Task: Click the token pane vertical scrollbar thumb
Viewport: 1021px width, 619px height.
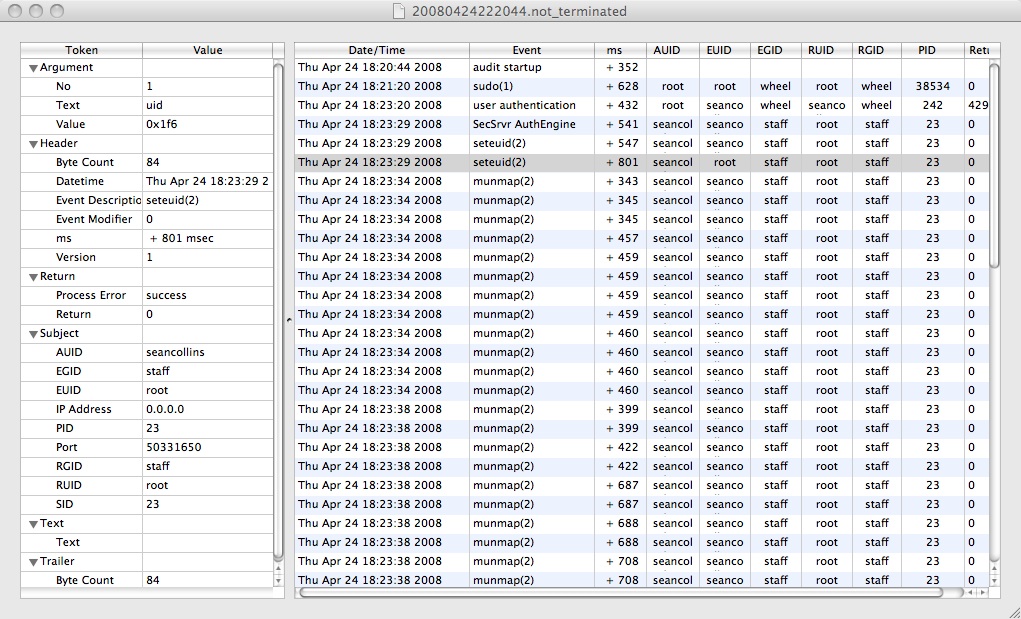Action: tap(278, 311)
